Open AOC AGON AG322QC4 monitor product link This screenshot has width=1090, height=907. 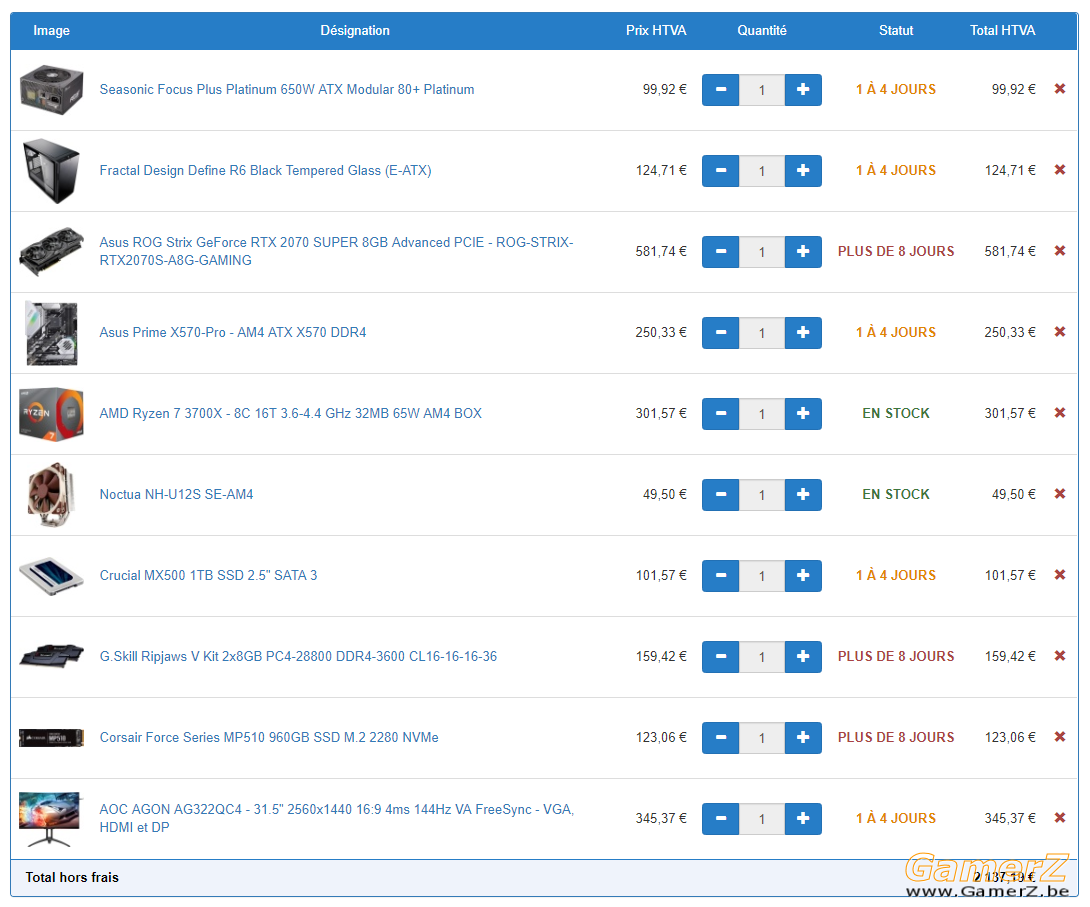point(336,819)
